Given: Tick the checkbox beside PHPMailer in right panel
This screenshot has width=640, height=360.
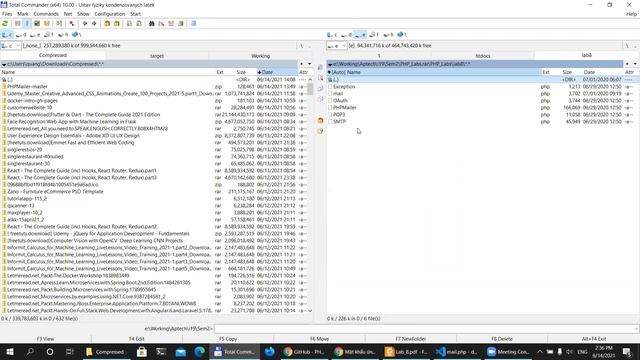Looking at the screenshot, I should tap(330, 108).
